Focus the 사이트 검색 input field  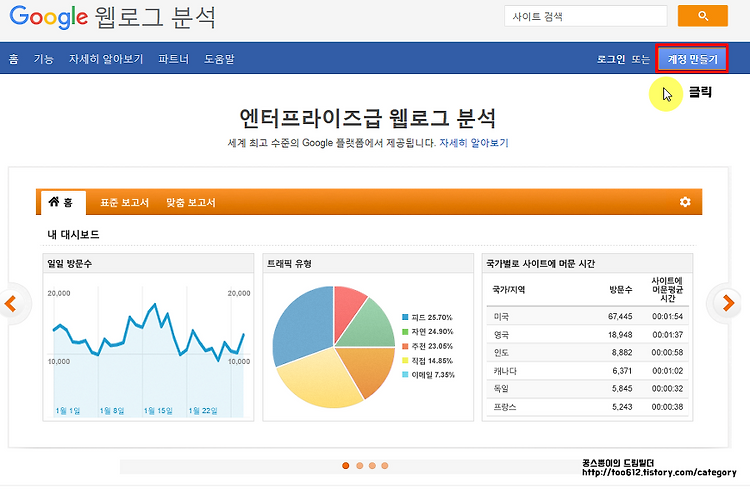(x=585, y=16)
